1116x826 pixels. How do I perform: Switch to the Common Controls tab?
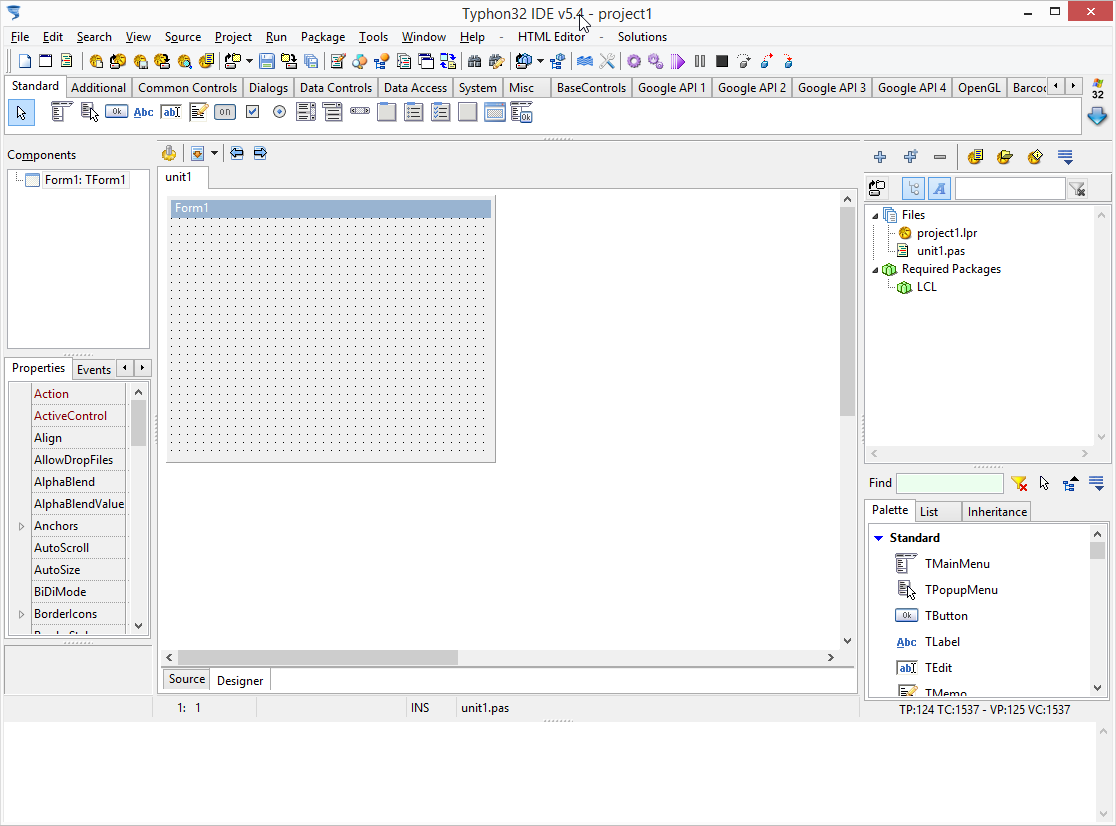187,88
